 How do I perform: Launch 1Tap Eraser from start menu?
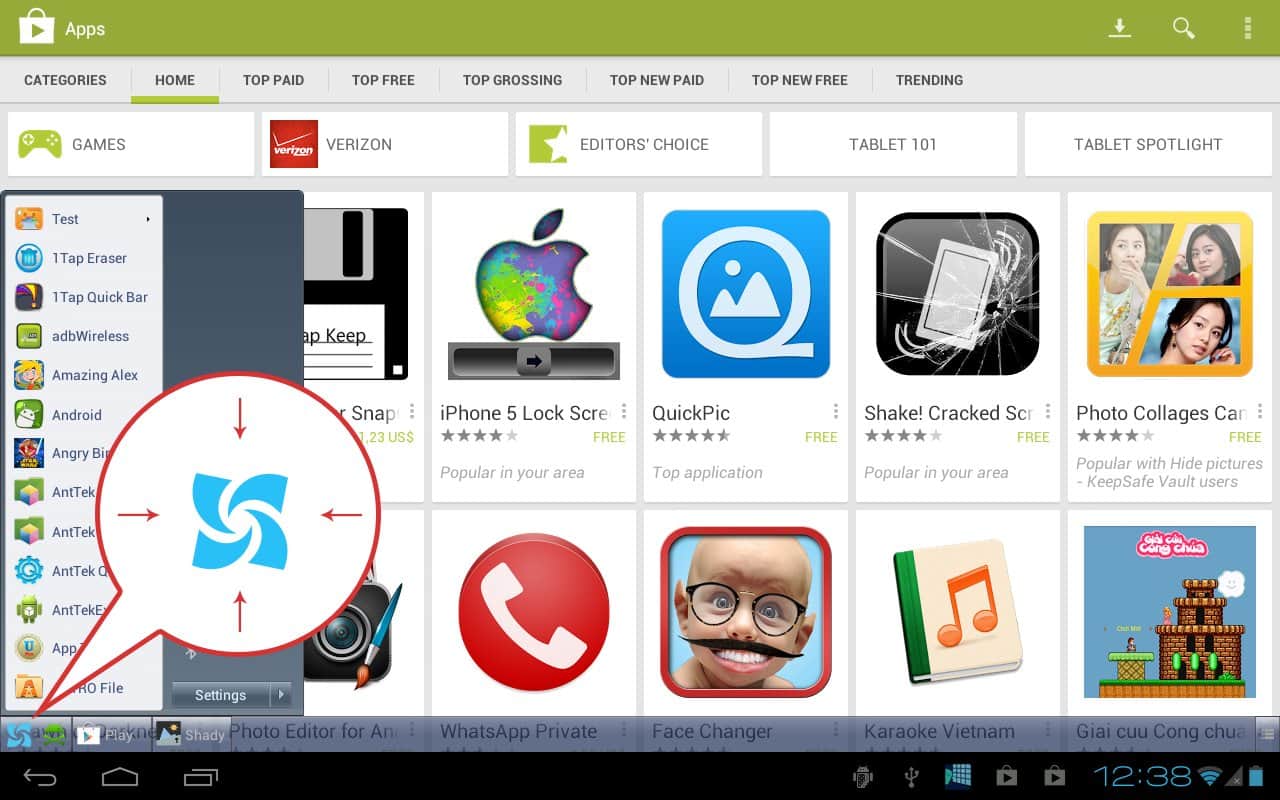[88, 258]
